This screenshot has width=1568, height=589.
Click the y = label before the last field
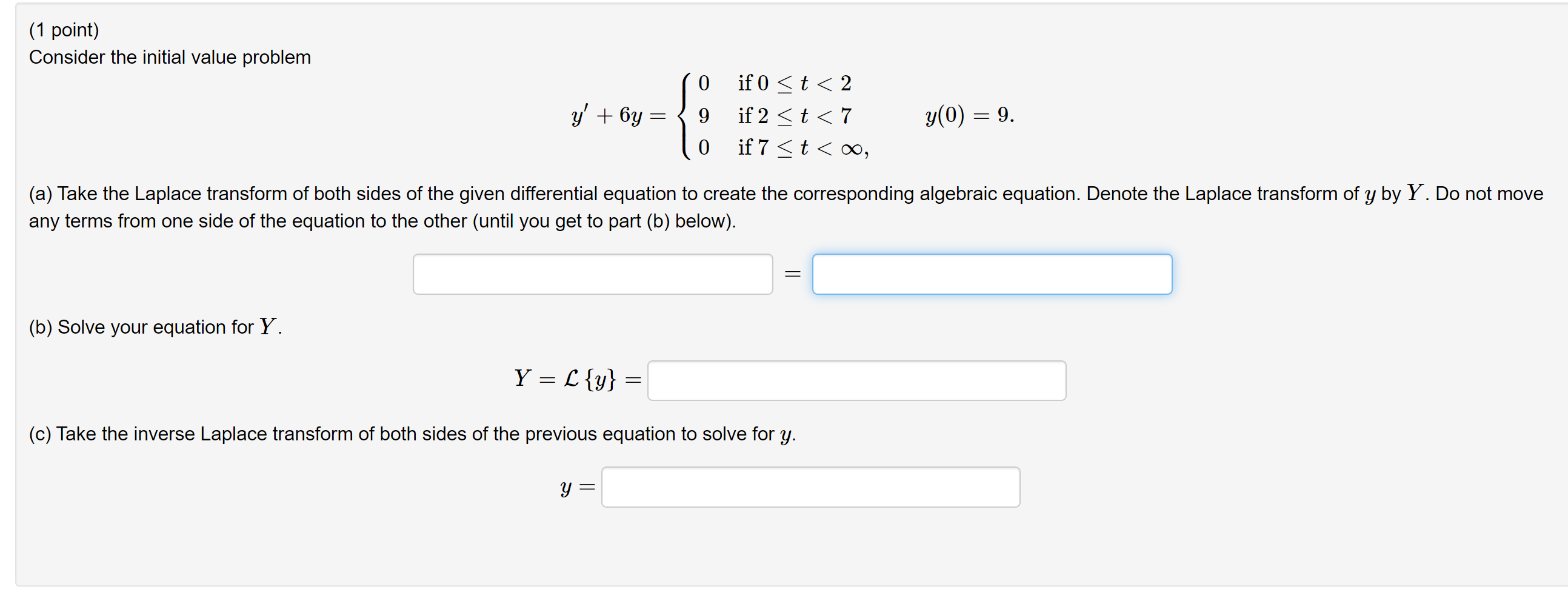[x=576, y=486]
